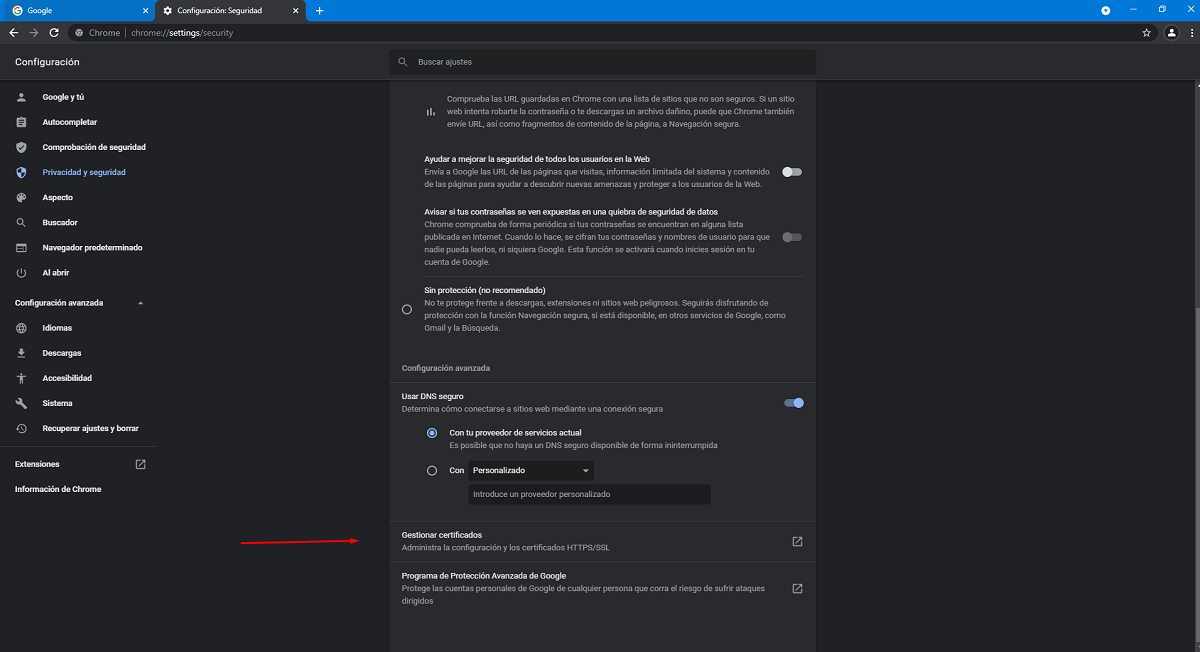Image resolution: width=1200 pixels, height=652 pixels.
Task: Click the Chrome site info icon in address bar
Action: [79, 33]
